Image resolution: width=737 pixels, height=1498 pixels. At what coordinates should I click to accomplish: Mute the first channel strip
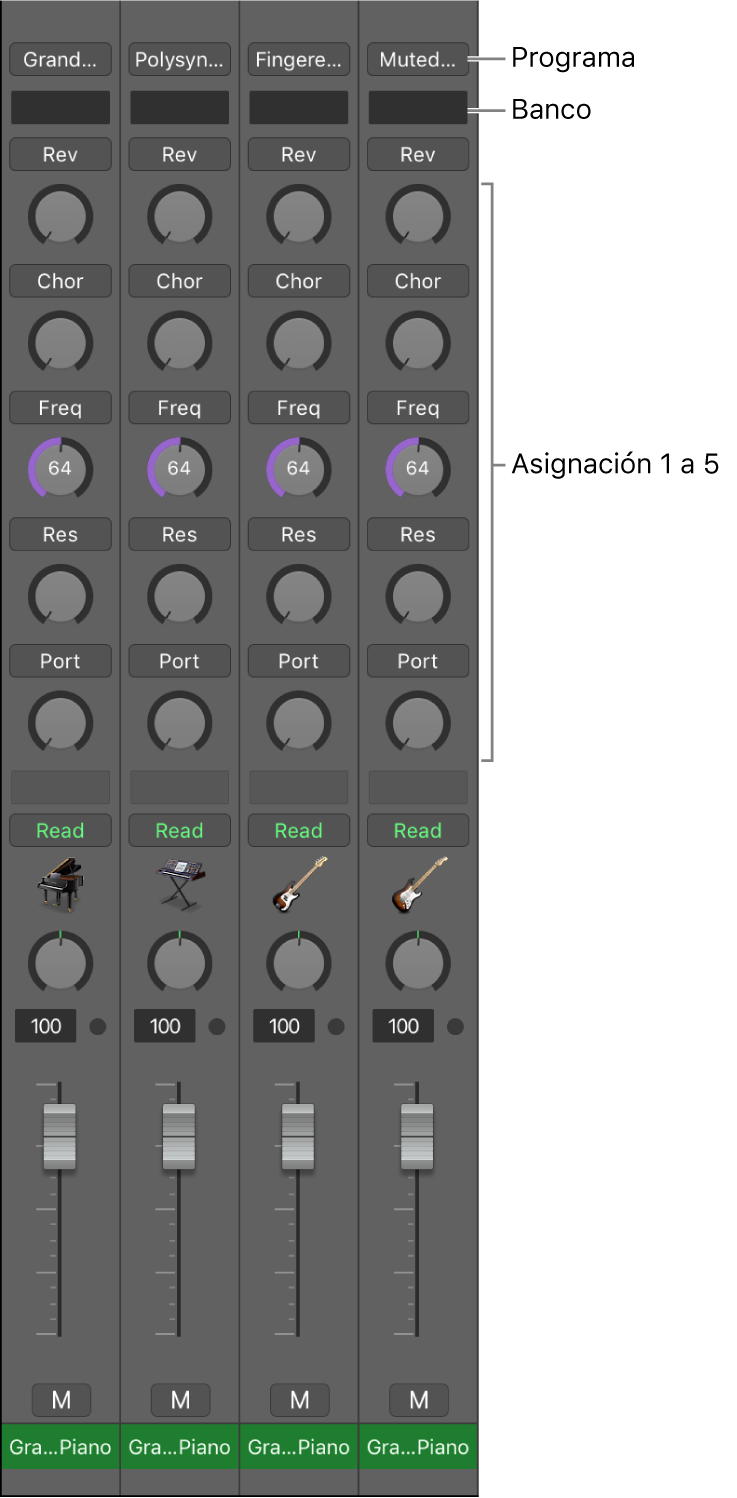[61, 1400]
